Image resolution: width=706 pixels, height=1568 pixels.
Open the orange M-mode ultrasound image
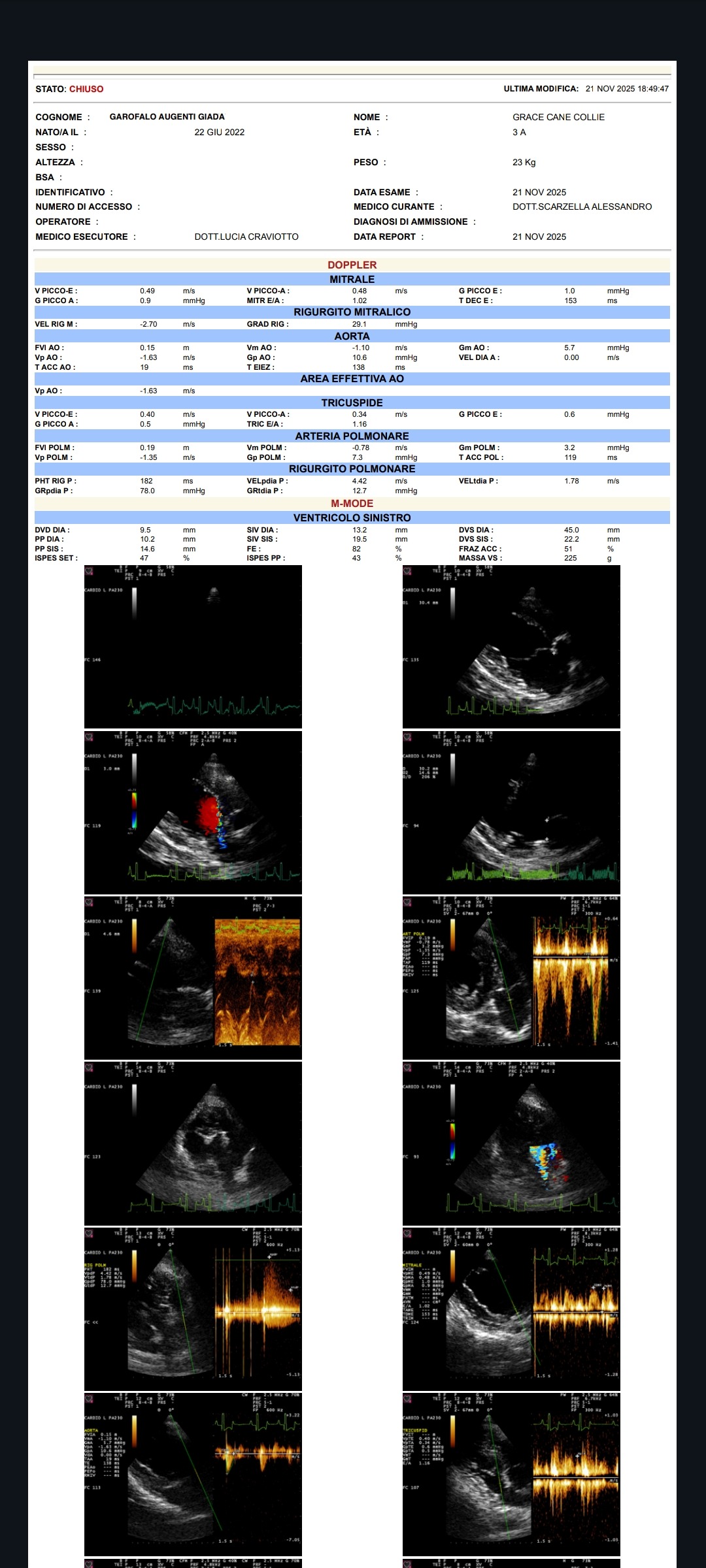(x=193, y=978)
